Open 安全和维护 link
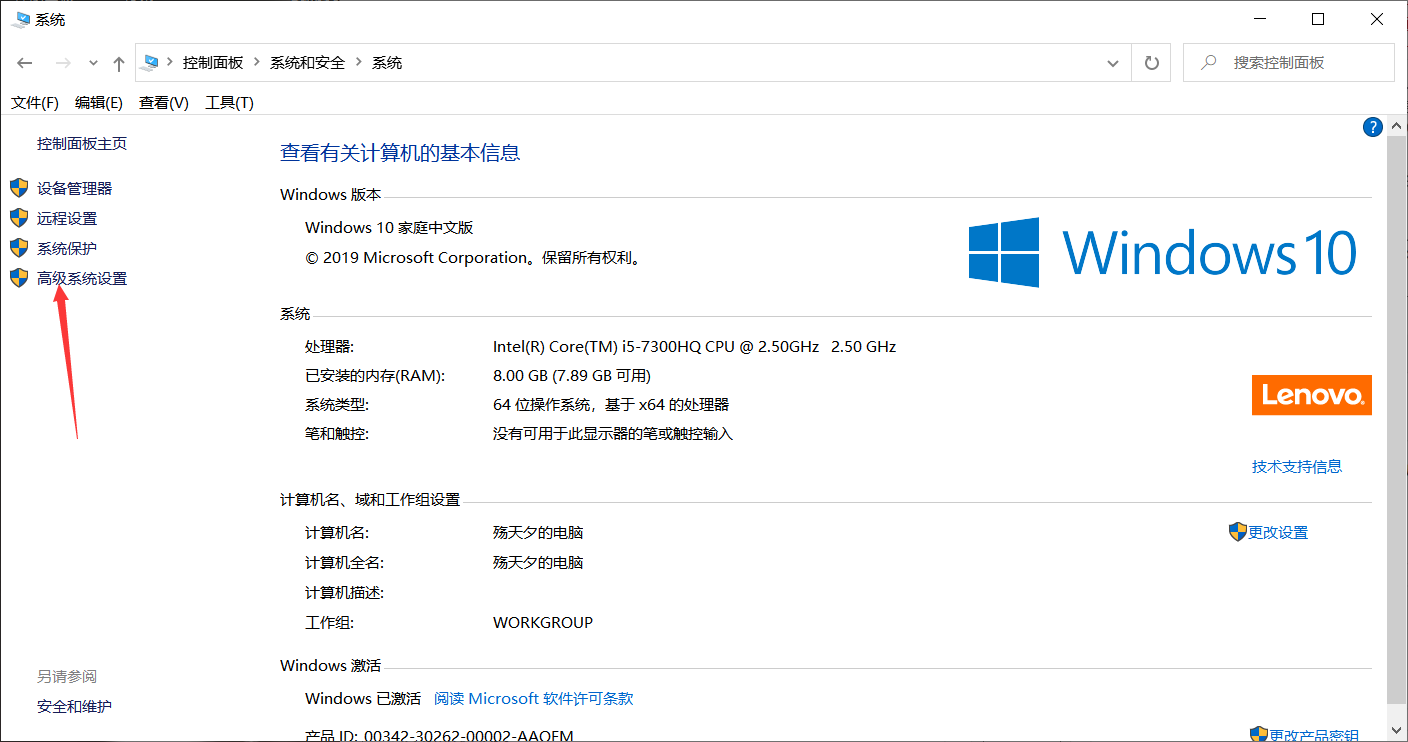The height and width of the screenshot is (742, 1408). pos(75,707)
